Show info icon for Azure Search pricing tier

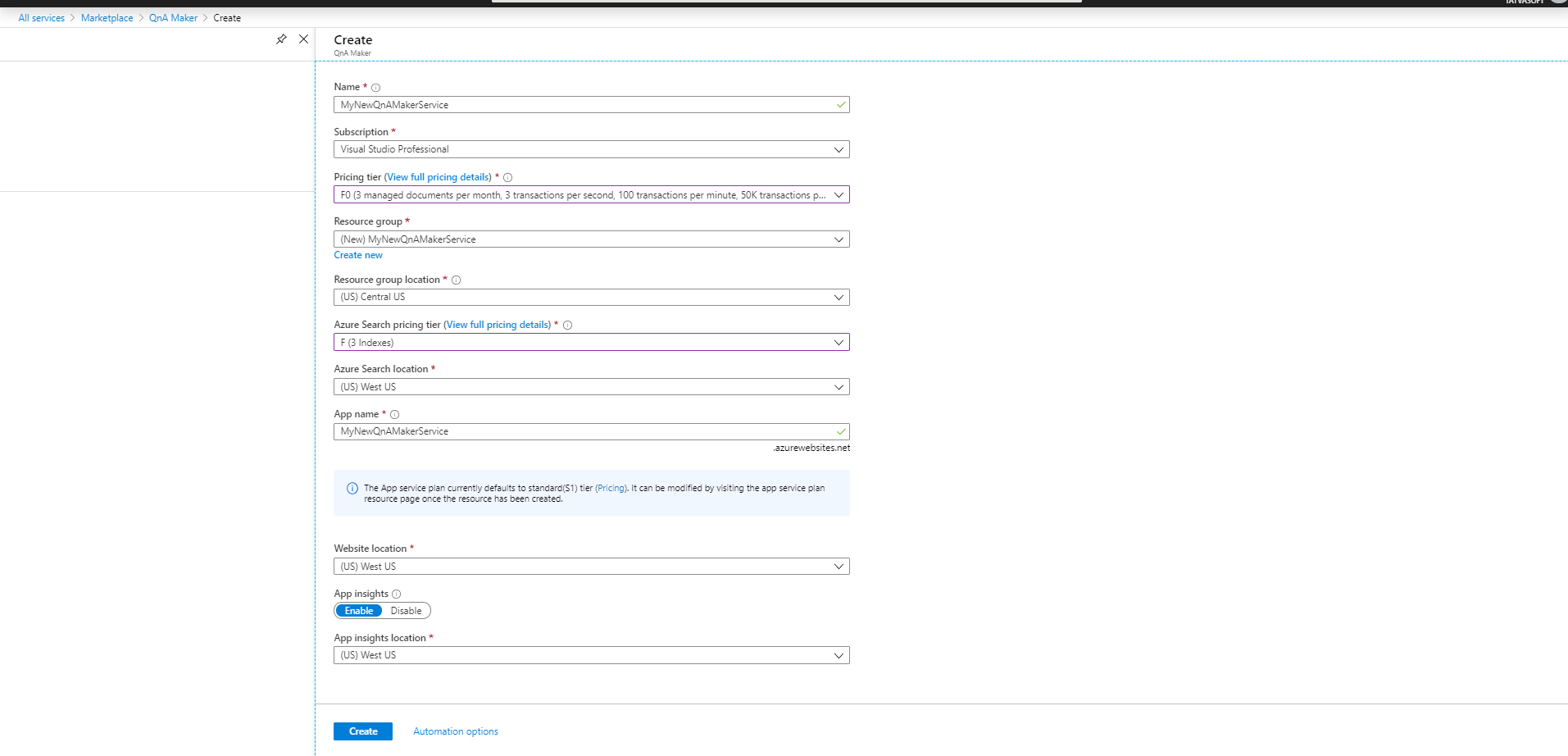pyautogui.click(x=567, y=326)
